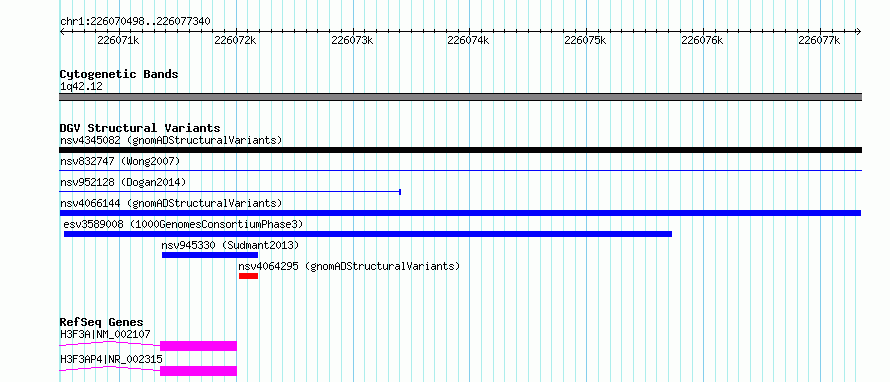Click the H3F3A intron connector line
The image size is (890, 382).
(x=110, y=343)
